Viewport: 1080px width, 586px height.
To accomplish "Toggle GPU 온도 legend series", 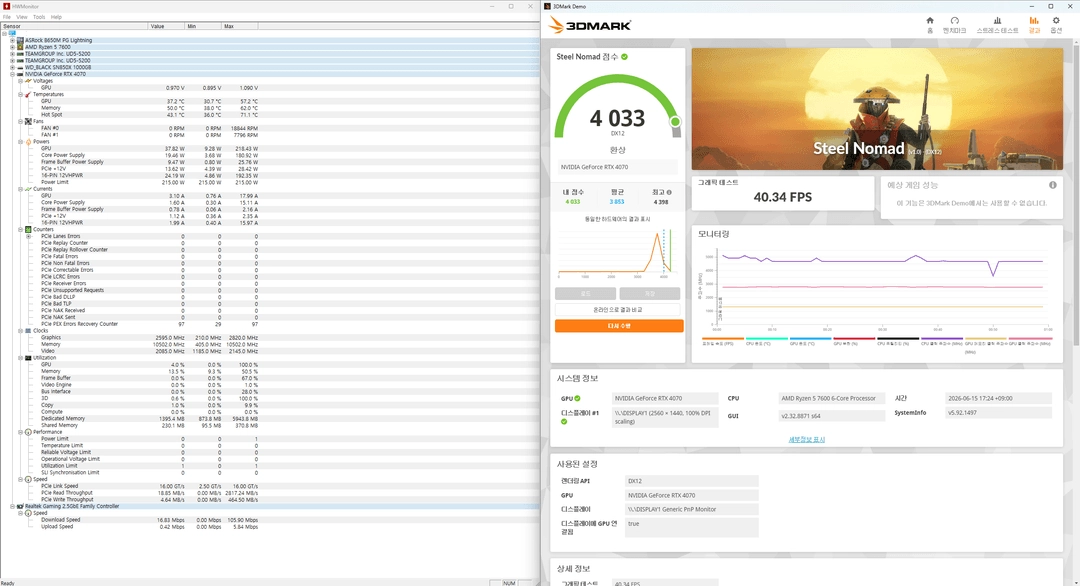I will [811, 341].
